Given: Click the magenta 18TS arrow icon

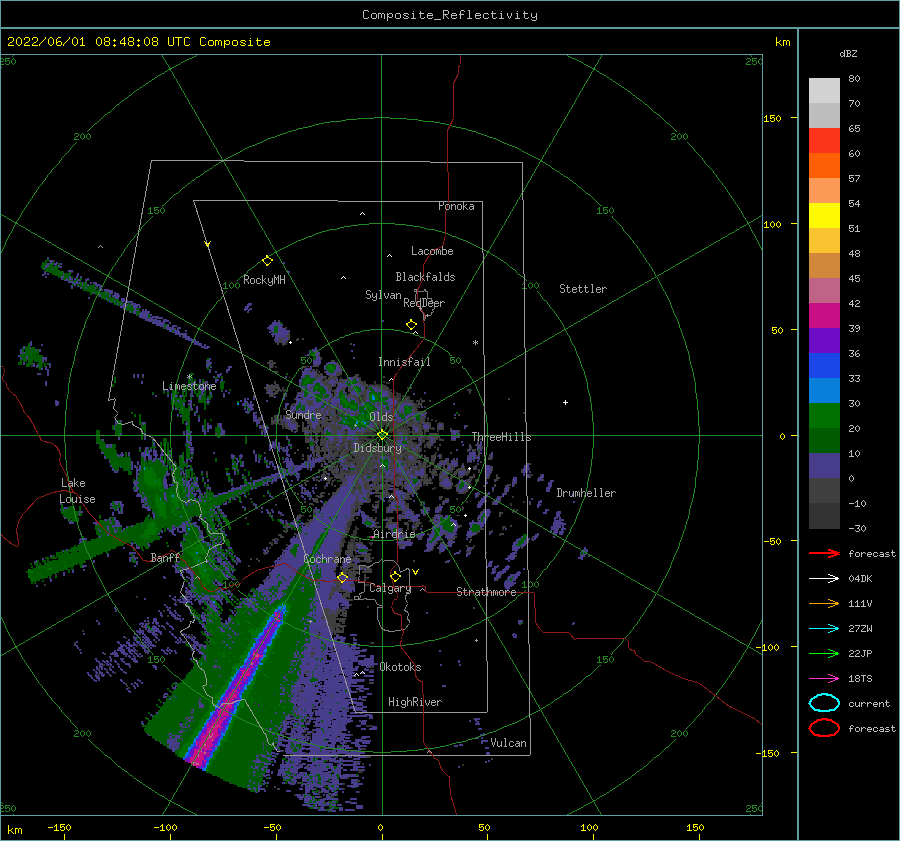Looking at the screenshot, I should pos(824,679).
